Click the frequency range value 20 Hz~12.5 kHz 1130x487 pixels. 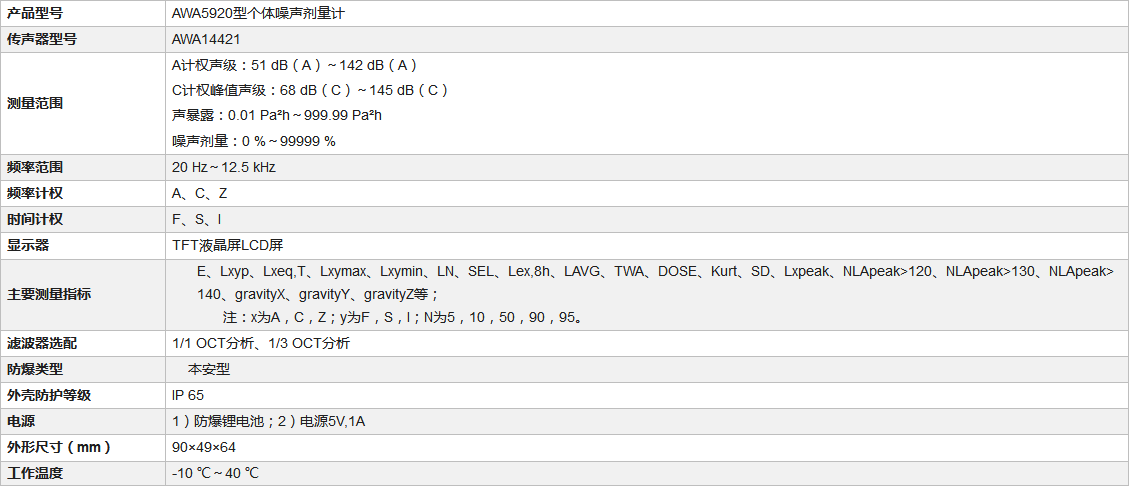pyautogui.click(x=223, y=167)
